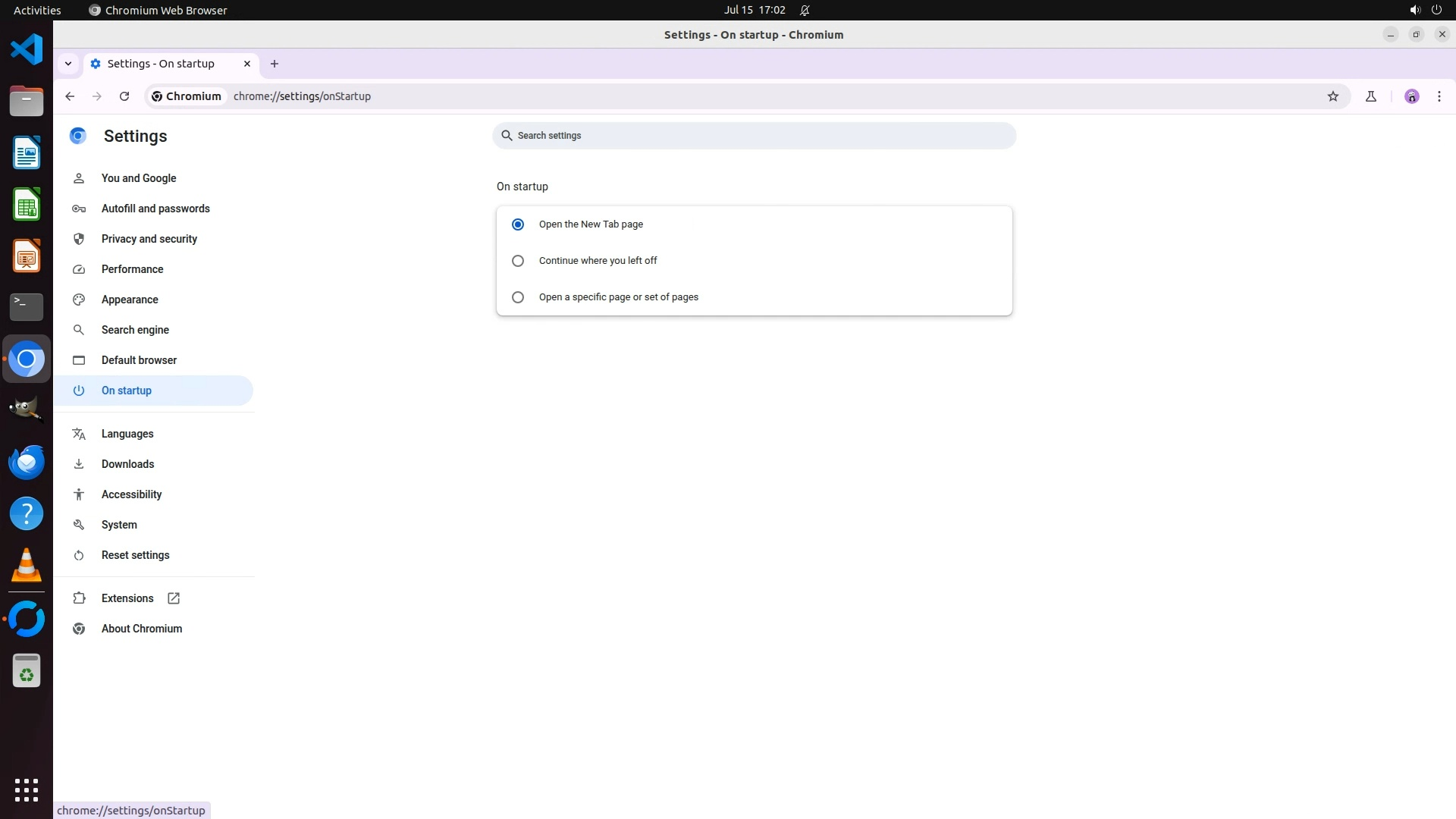Open system power menu in top bar
1456x819 pixels.
[1436, 10]
